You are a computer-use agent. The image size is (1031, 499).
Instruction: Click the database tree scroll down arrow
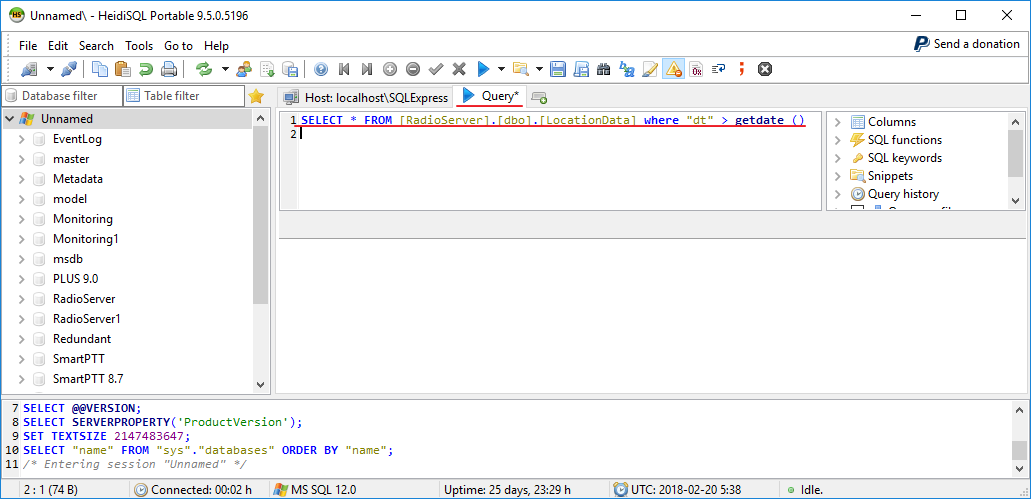(x=260, y=385)
